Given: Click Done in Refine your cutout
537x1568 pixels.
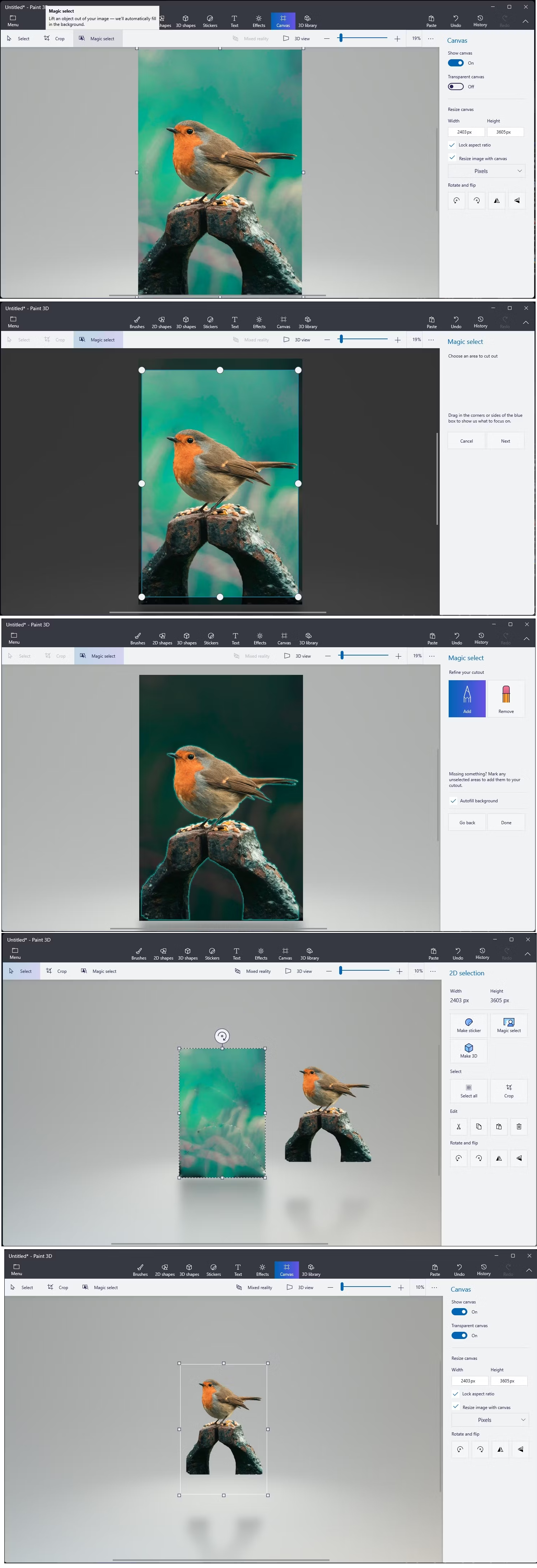Looking at the screenshot, I should [x=506, y=822].
